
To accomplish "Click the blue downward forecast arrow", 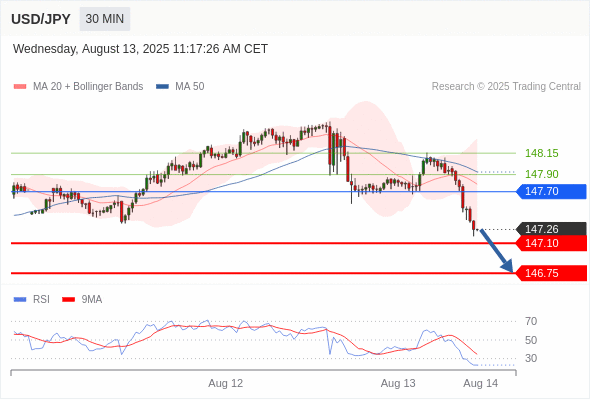I will point(496,251).
